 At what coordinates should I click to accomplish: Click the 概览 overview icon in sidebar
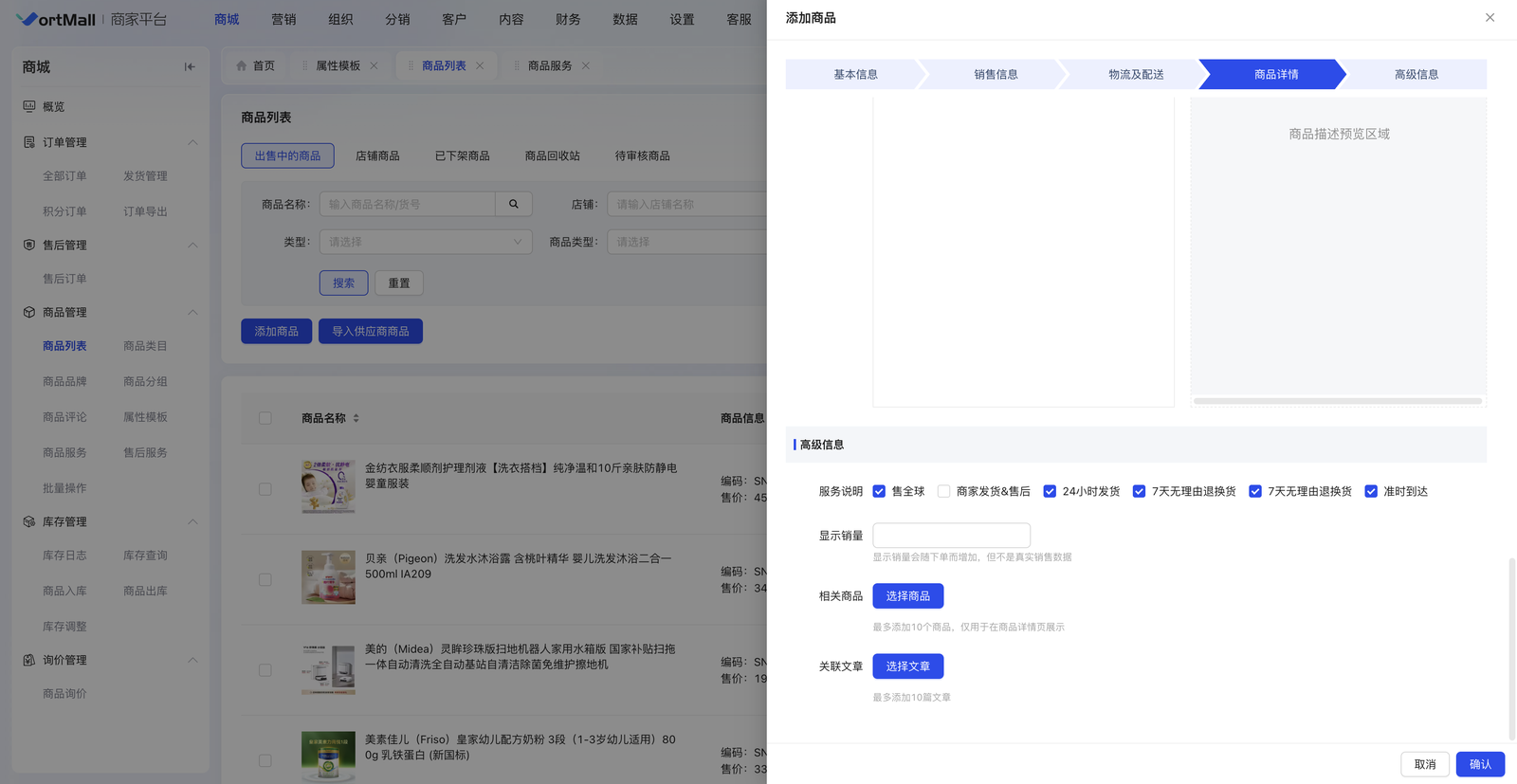click(x=29, y=106)
